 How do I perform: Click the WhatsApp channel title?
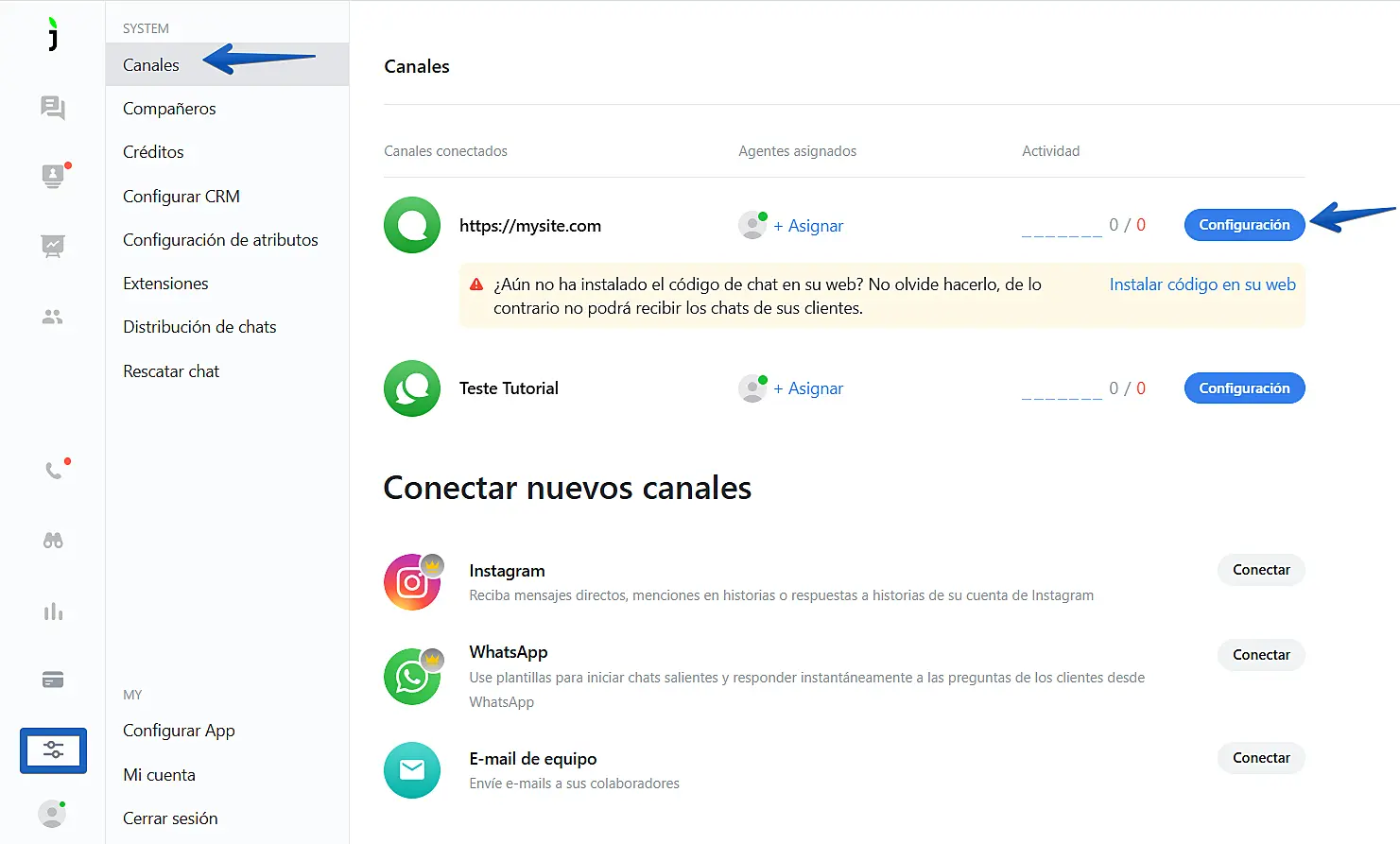[x=509, y=652]
